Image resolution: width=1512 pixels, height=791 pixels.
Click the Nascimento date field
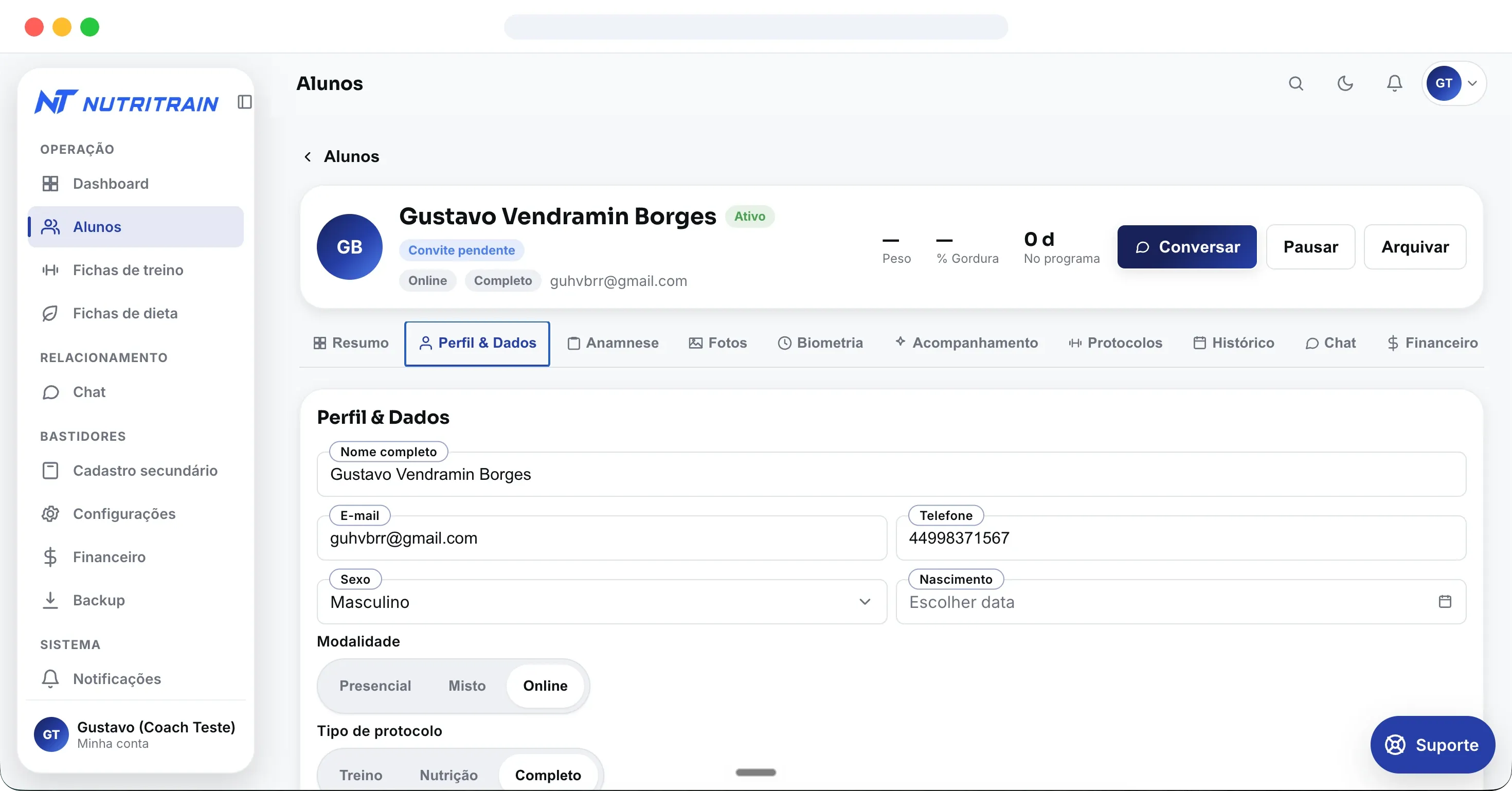[x=1181, y=602]
